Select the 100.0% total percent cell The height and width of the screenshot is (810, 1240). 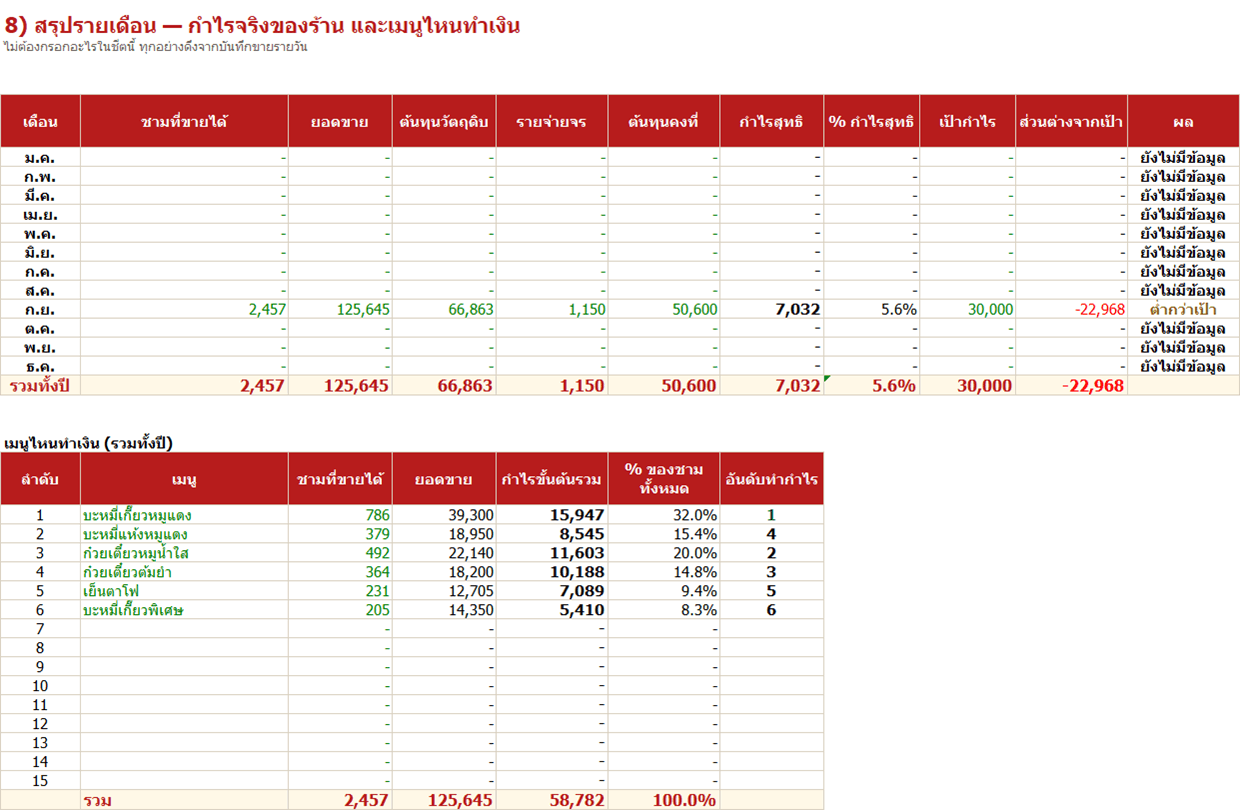click(x=664, y=800)
